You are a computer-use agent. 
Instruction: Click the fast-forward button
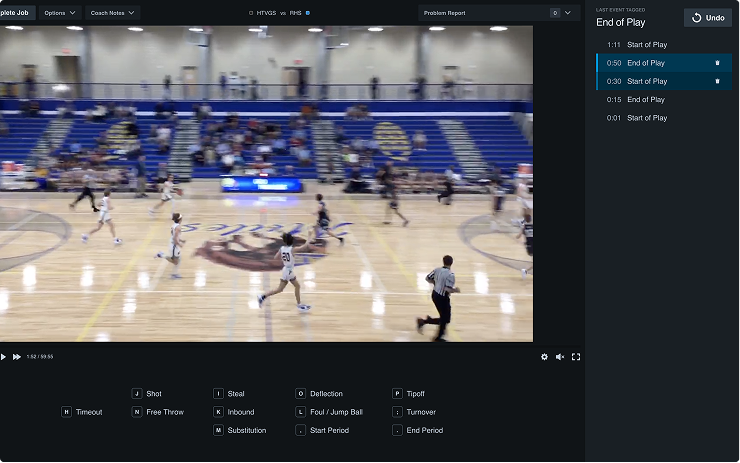tap(17, 357)
